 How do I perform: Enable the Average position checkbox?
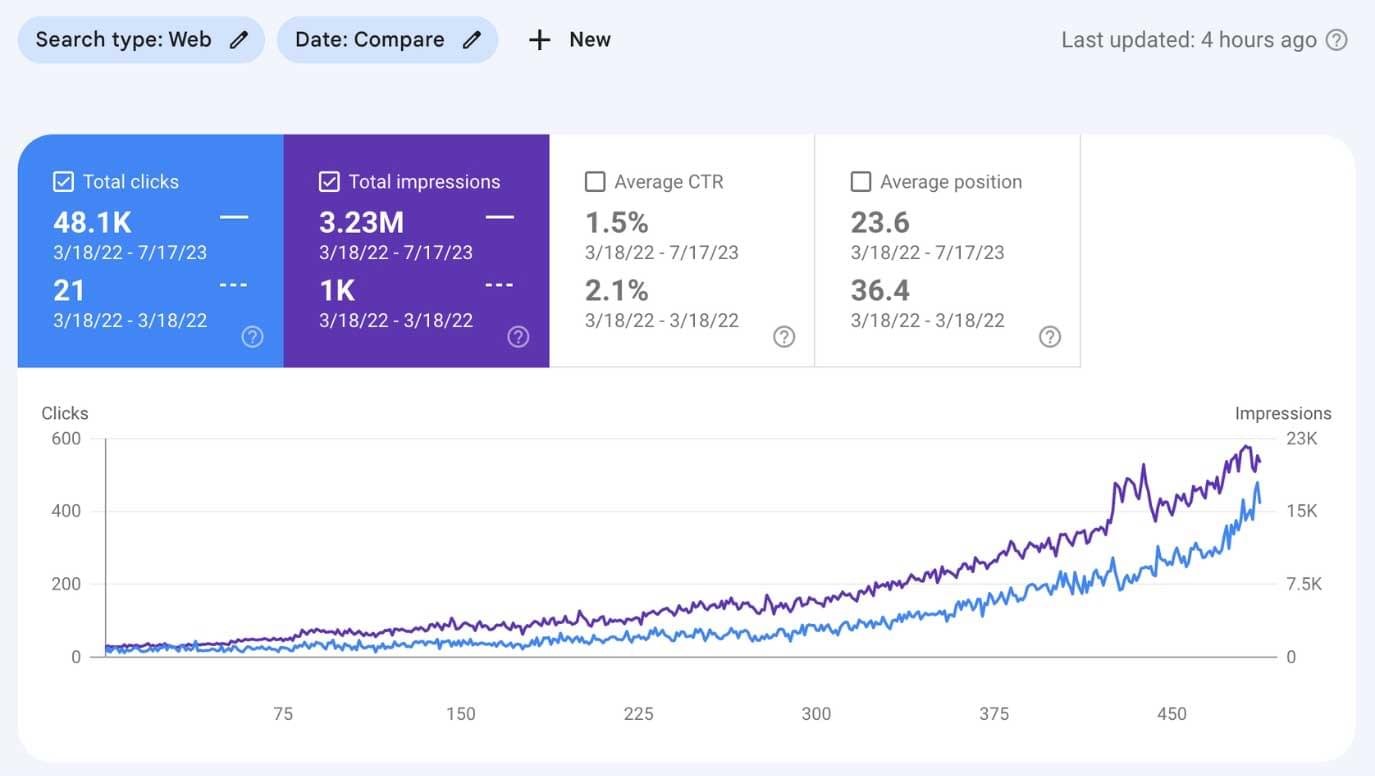tap(860, 182)
